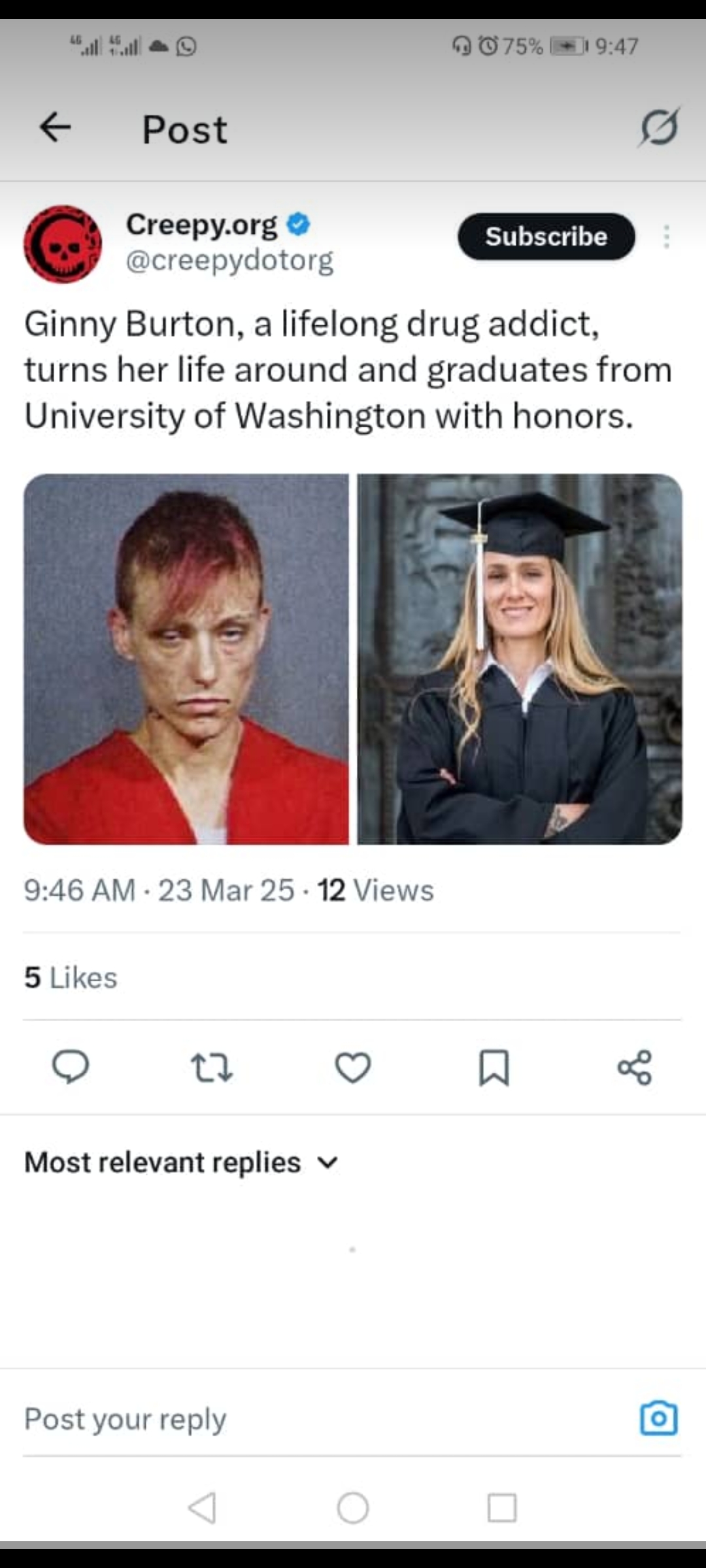The width and height of the screenshot is (706, 1568).
Task: Attach photo using camera icon
Action: coord(658,1418)
